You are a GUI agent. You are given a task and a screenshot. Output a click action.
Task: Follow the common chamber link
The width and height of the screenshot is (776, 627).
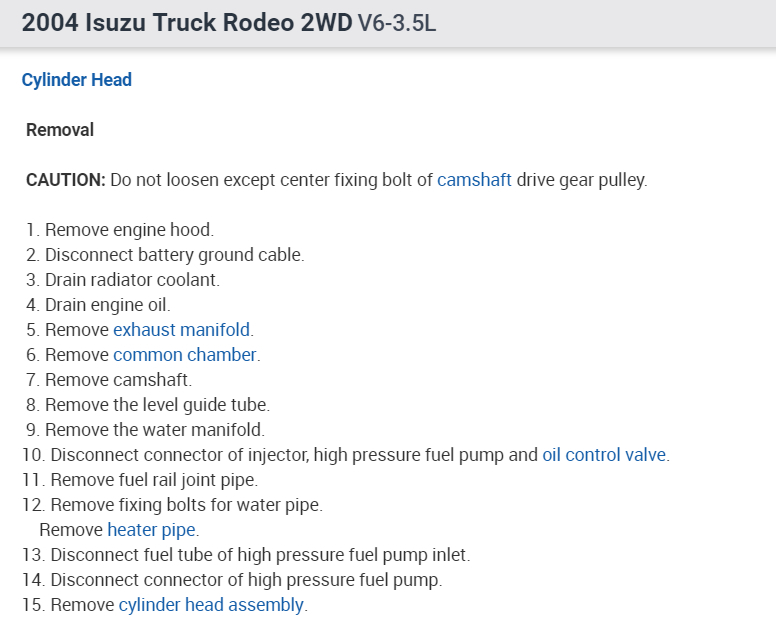tap(185, 355)
